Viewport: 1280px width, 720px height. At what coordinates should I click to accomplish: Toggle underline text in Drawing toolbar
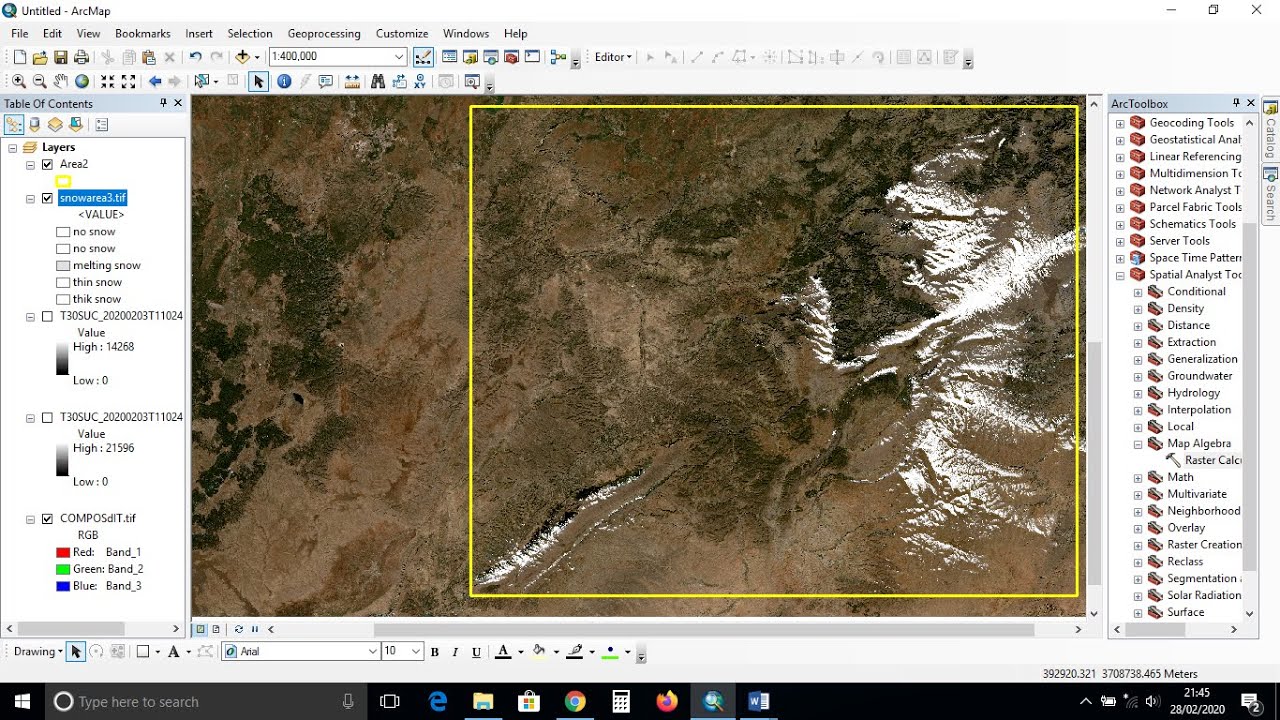(477, 652)
